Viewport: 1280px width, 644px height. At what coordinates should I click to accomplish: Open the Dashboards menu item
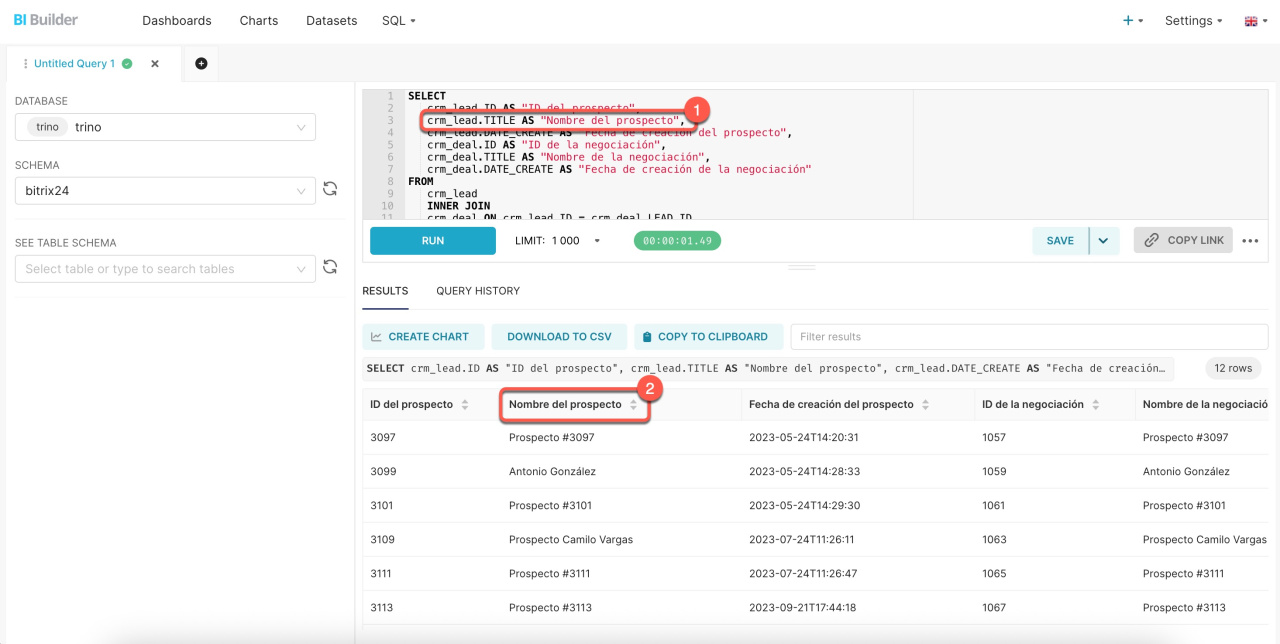pyautogui.click(x=177, y=21)
